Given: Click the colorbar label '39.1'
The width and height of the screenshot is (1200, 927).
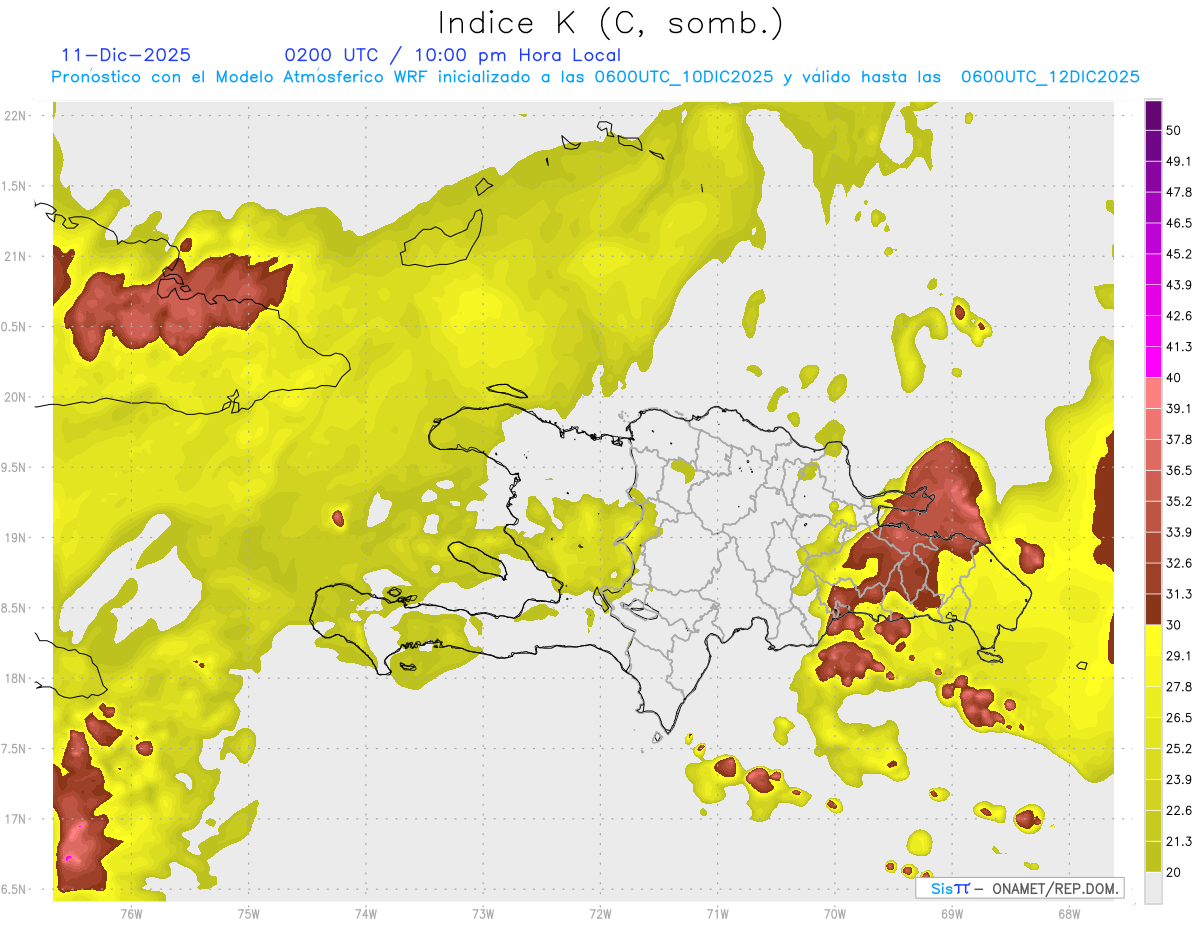Looking at the screenshot, I should 1179,408.
